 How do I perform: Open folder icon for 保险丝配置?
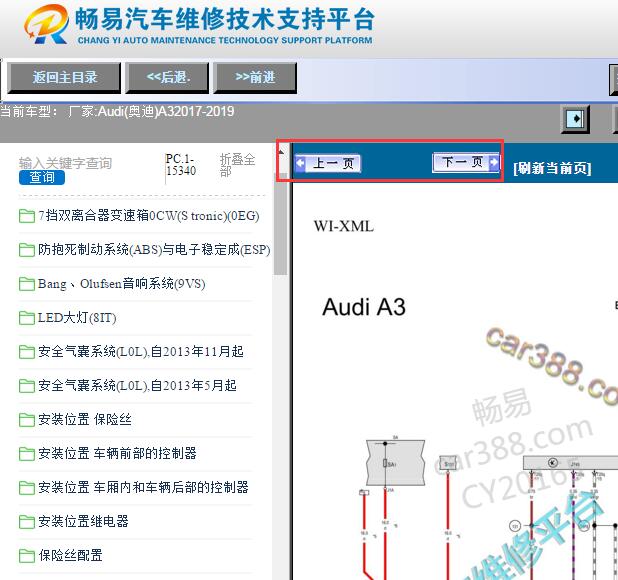pyautogui.click(x=26, y=556)
